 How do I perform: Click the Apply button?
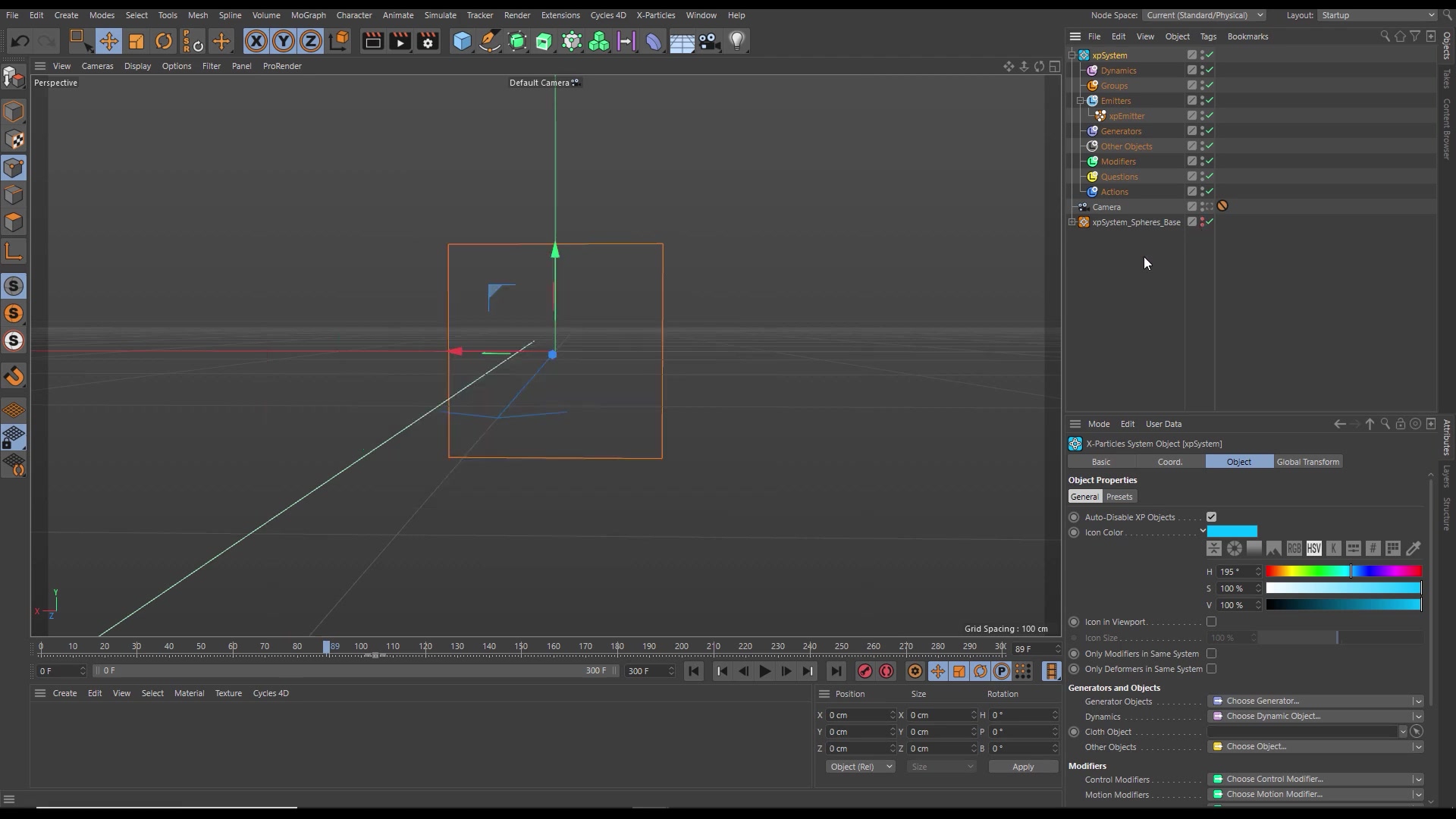tap(1023, 767)
